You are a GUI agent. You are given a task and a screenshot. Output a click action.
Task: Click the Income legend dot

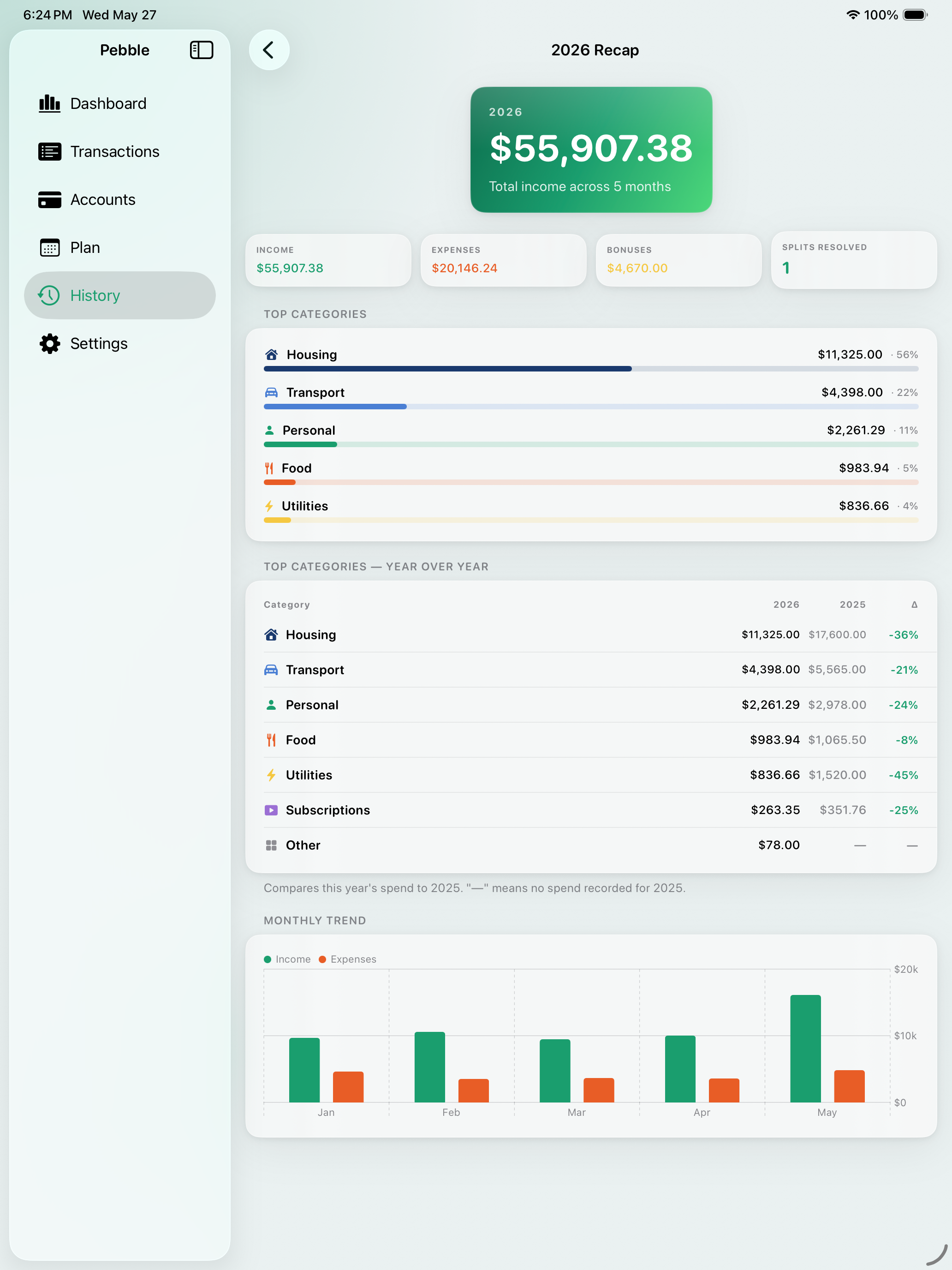[x=268, y=959]
